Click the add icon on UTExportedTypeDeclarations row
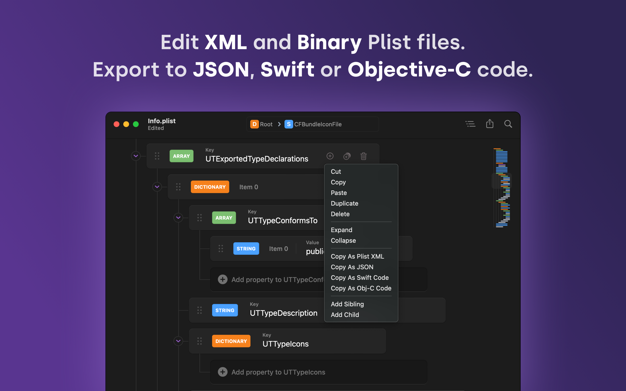Screen dimensions: 626x391 330,156
